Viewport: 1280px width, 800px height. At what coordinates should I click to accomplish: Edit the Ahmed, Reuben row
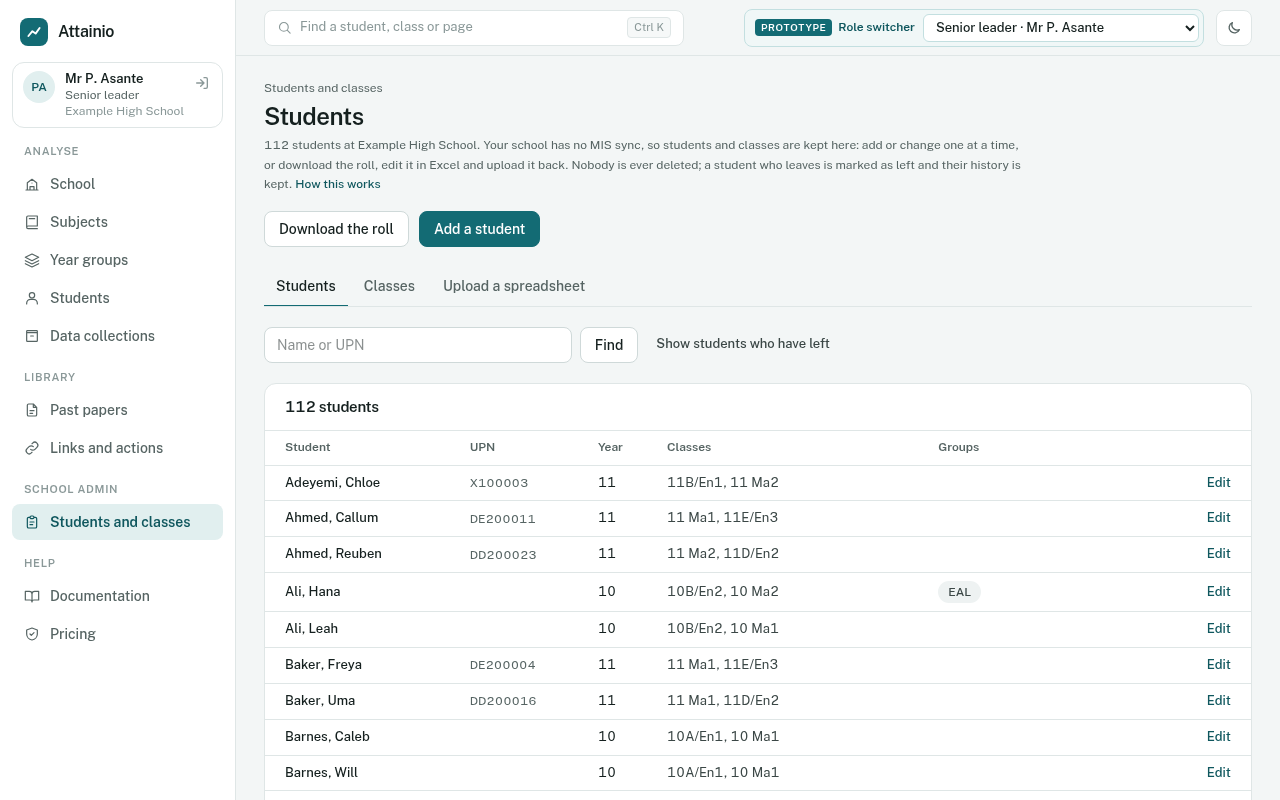[1218, 553]
